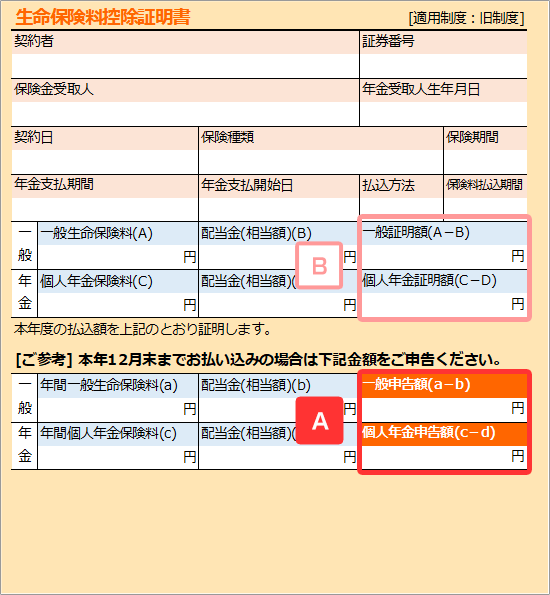Click the 年金支払開始日 label
This screenshot has width=550, height=595.
tap(247, 185)
